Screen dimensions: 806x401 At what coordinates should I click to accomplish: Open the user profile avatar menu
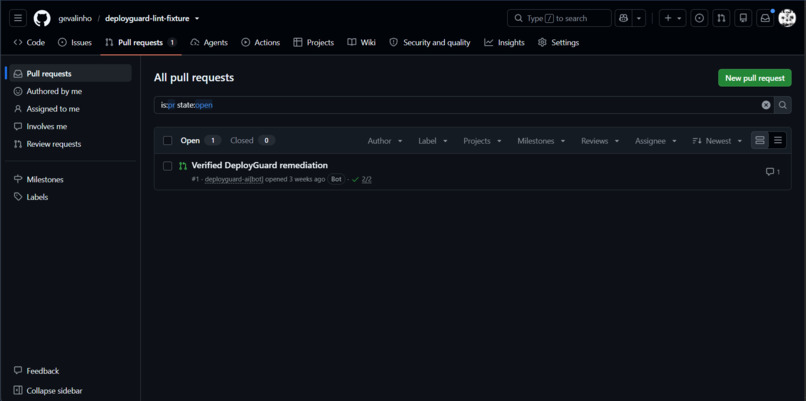787,19
